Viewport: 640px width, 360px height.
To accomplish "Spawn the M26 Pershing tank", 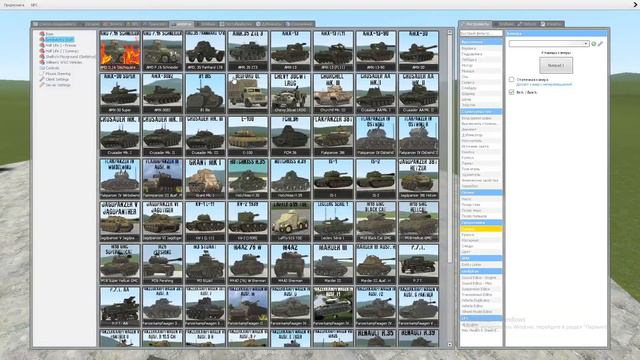I will [x=162, y=264].
